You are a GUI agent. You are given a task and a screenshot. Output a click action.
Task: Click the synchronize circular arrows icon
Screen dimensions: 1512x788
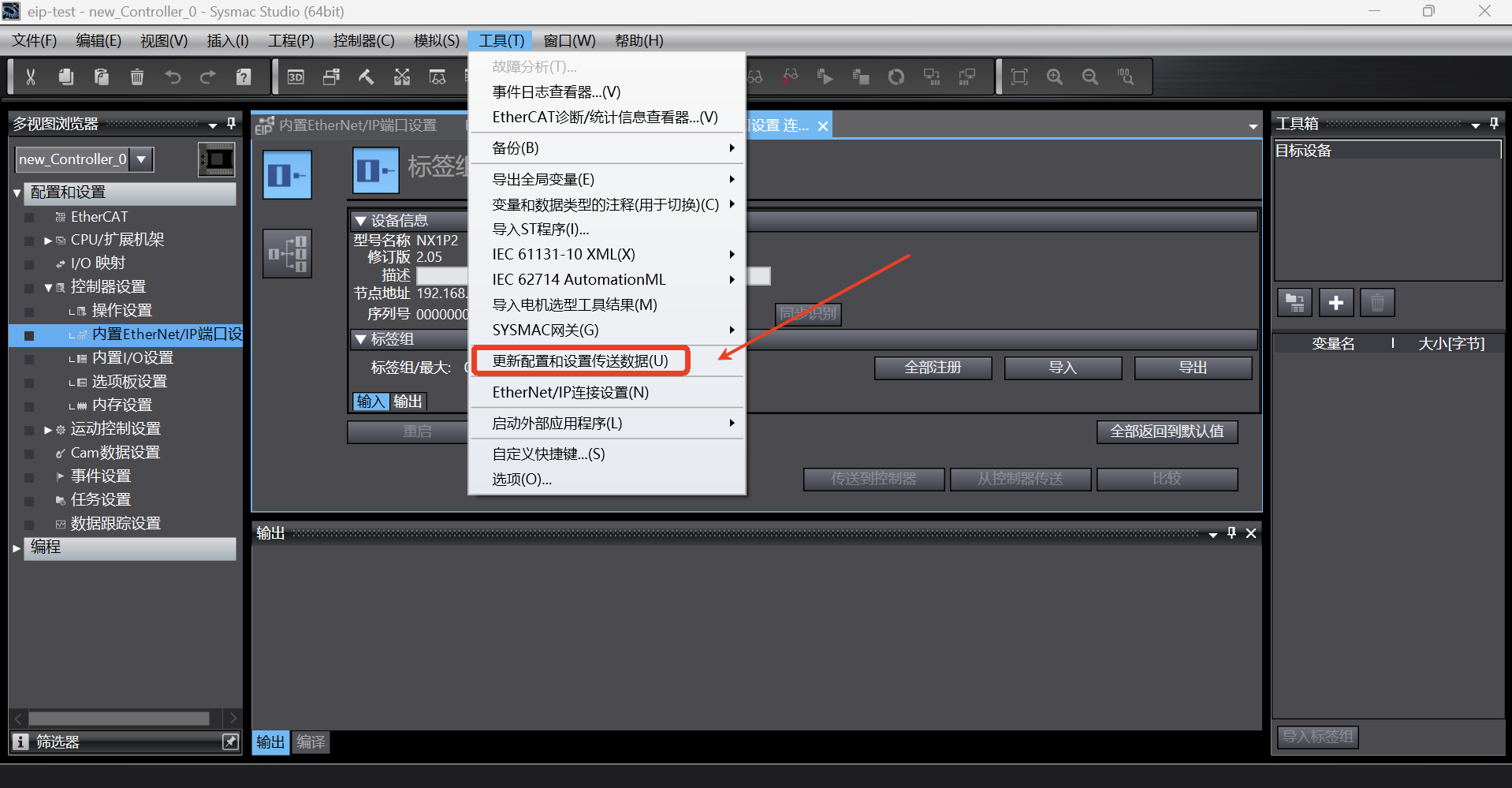pyautogui.click(x=896, y=77)
